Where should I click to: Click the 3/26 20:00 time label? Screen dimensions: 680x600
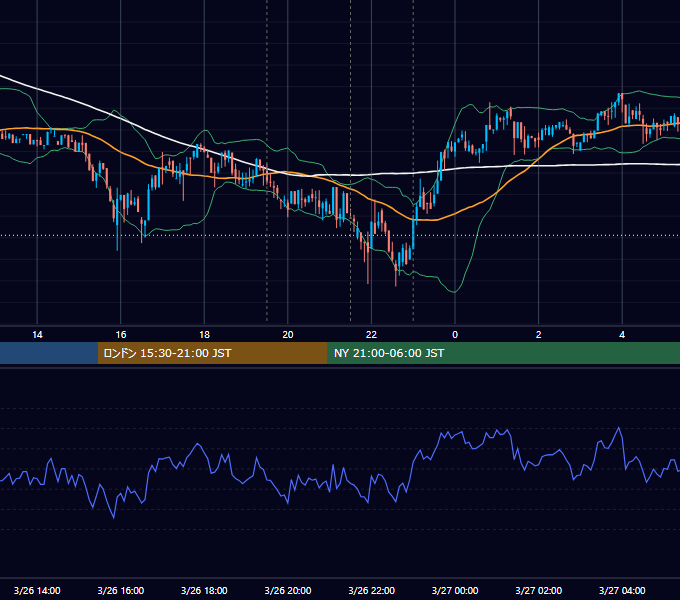click(x=288, y=590)
